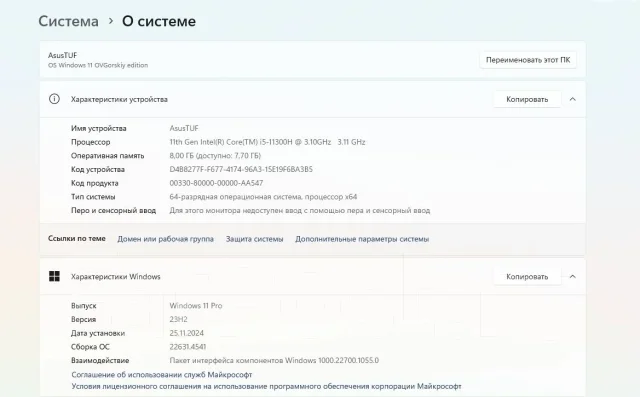Viewport: 640px width, 397px height.
Task: Click processor value 11th Gen Intel Core
Action: coord(267,142)
